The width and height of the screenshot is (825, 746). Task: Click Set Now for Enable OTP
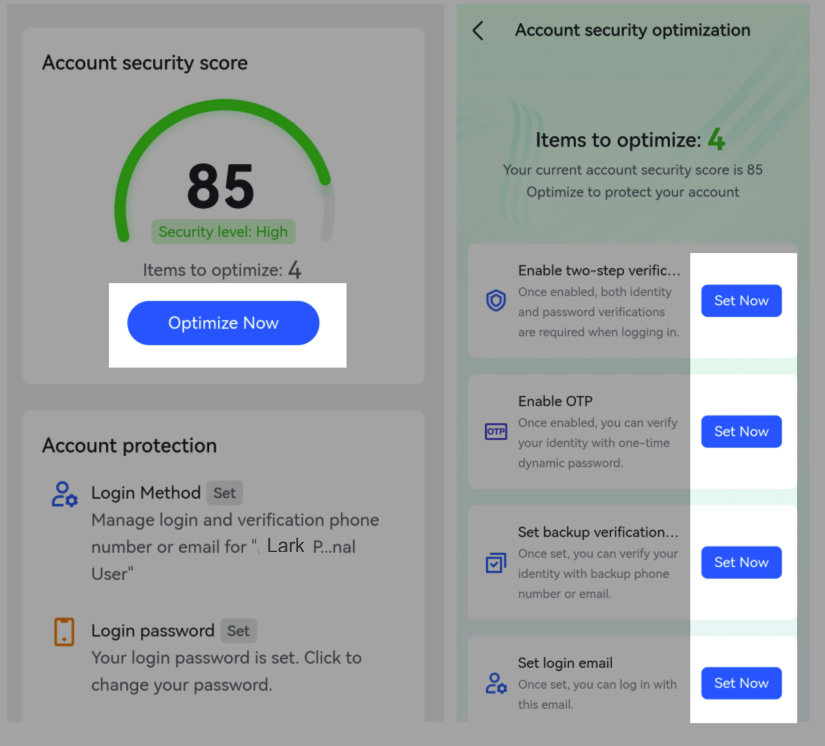click(x=741, y=431)
